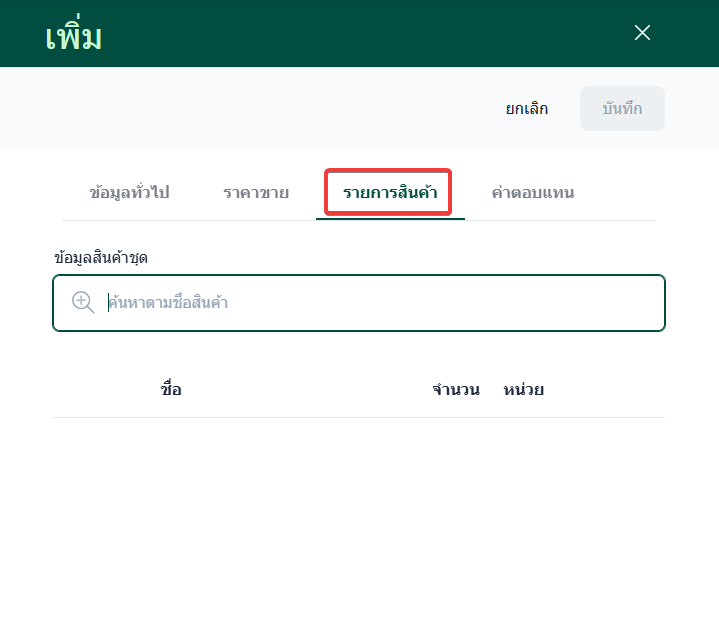Select the รายการสินค้า tab
This screenshot has height=619, width=719.
pyautogui.click(x=389, y=192)
